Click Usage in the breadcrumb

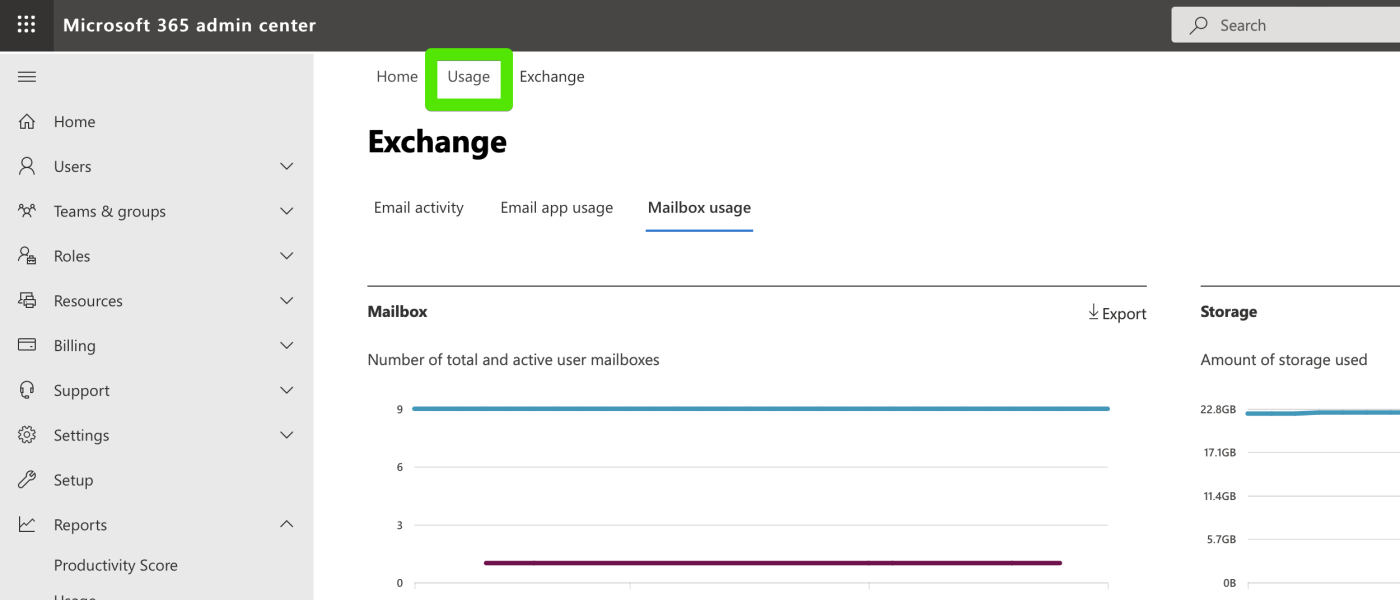469,76
